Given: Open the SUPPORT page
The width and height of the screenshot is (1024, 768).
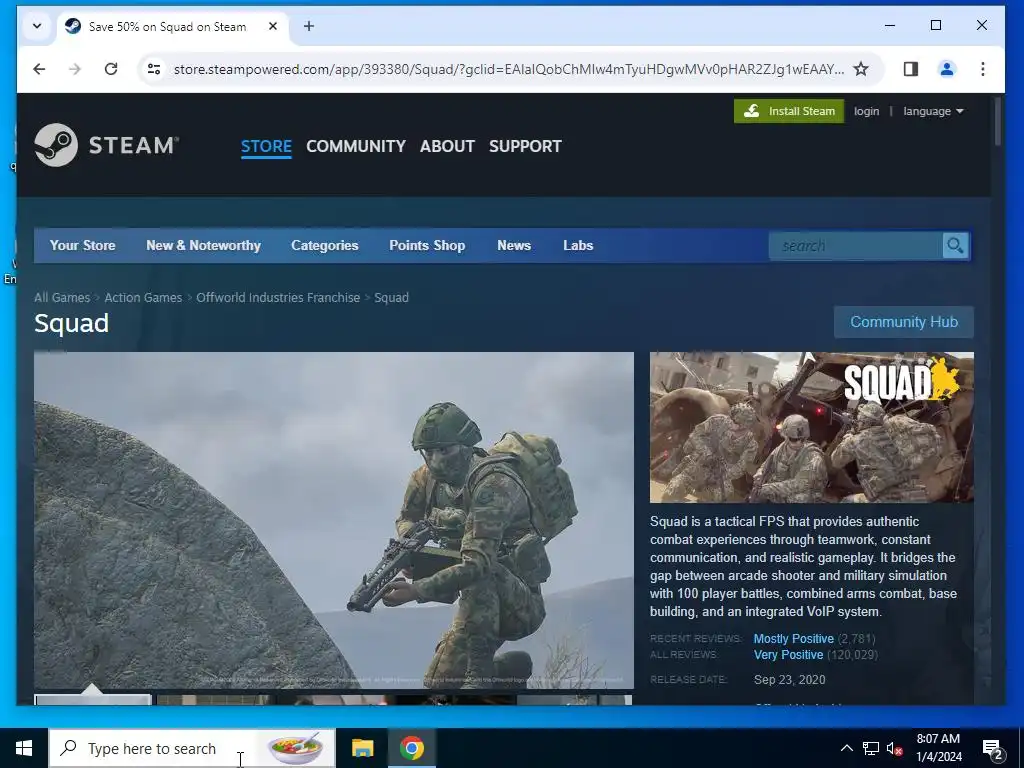Looking at the screenshot, I should click(x=525, y=146).
